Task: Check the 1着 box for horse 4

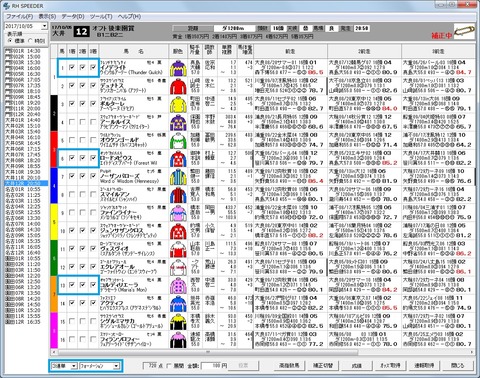Action: point(72,122)
